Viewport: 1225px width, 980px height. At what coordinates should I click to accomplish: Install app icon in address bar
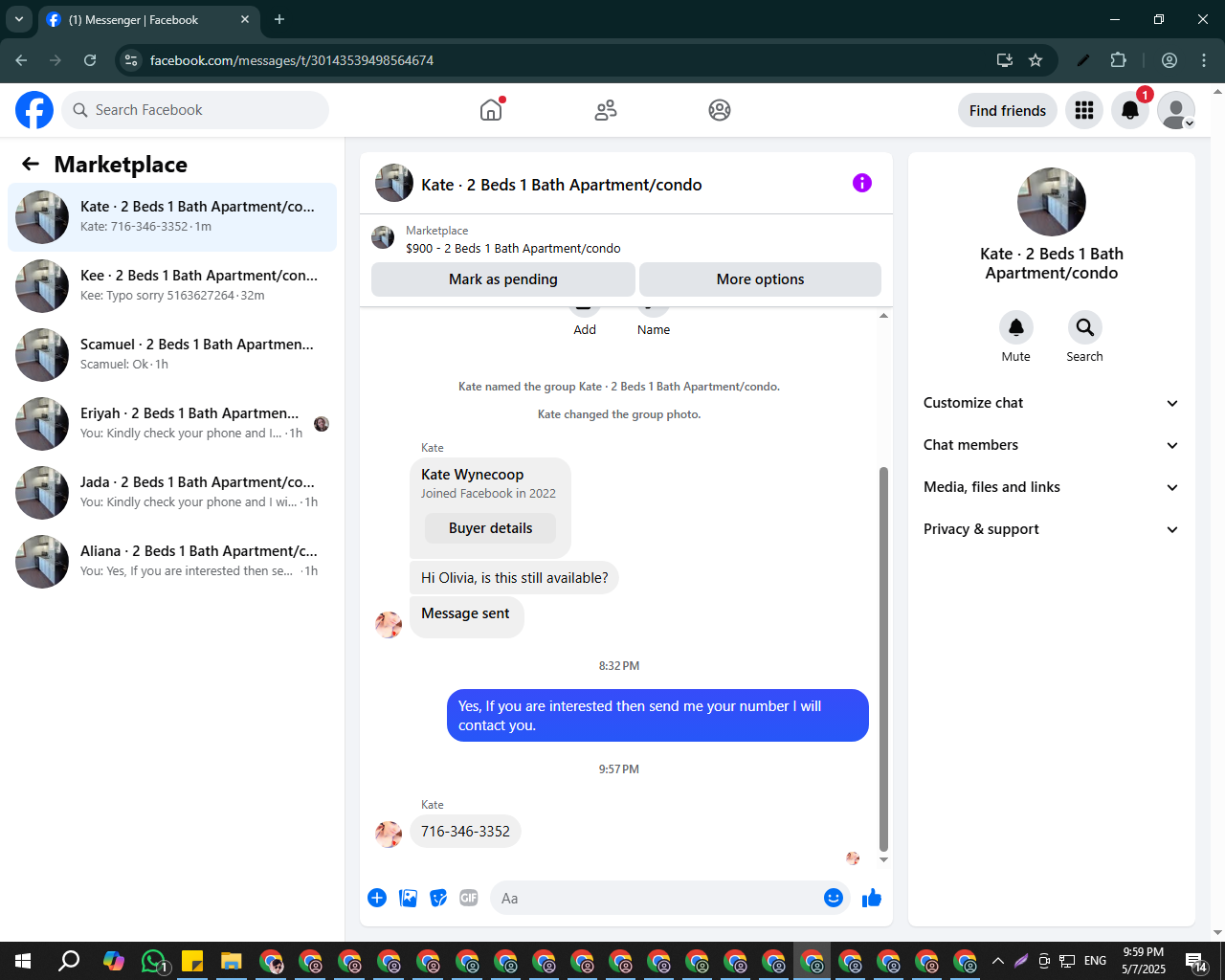1005,60
